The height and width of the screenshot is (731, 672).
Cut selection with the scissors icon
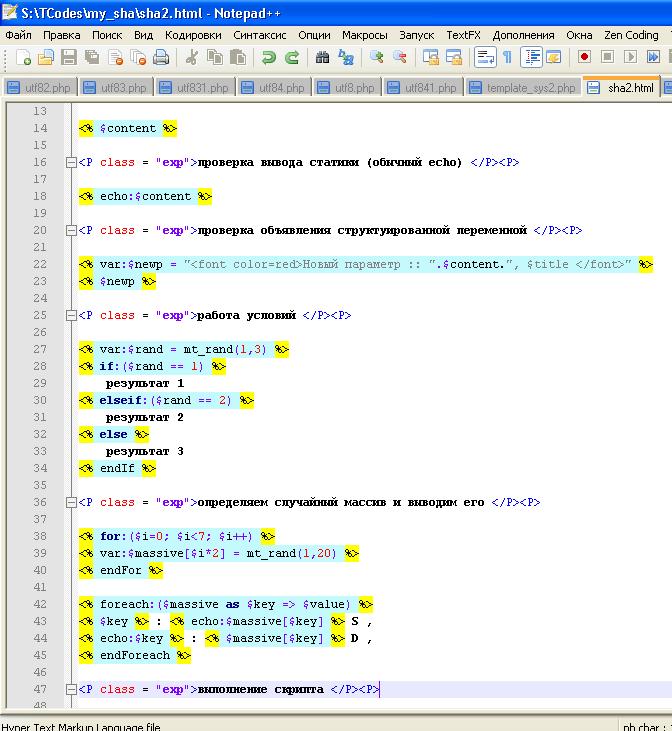click(x=192, y=57)
